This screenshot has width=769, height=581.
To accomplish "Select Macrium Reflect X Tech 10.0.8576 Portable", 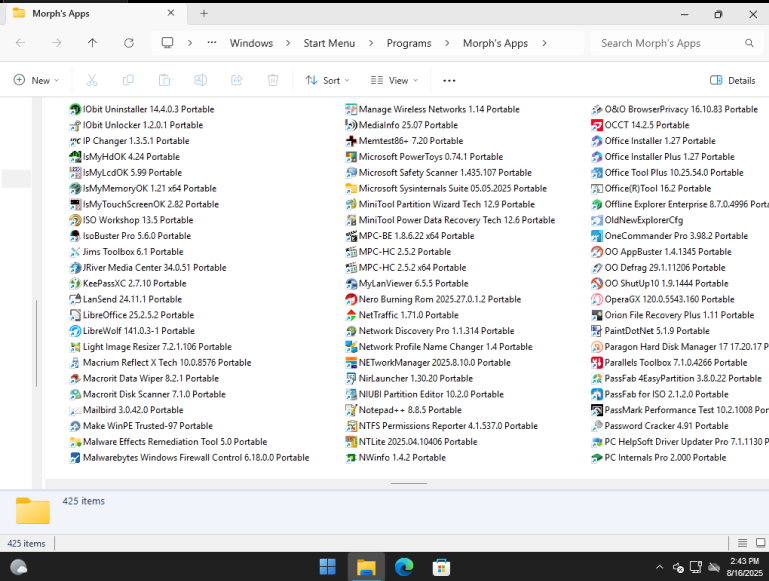I will click(160, 362).
